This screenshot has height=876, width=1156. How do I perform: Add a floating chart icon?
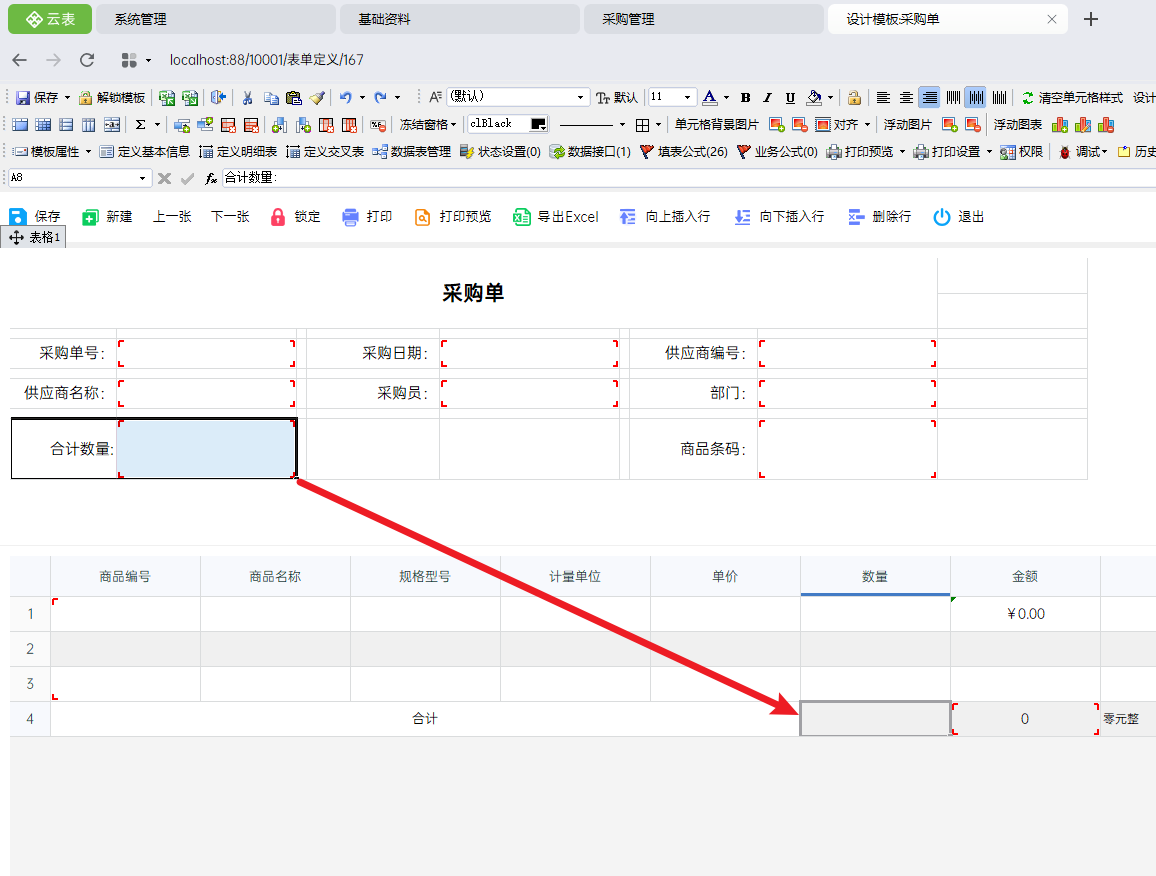click(x=1059, y=125)
